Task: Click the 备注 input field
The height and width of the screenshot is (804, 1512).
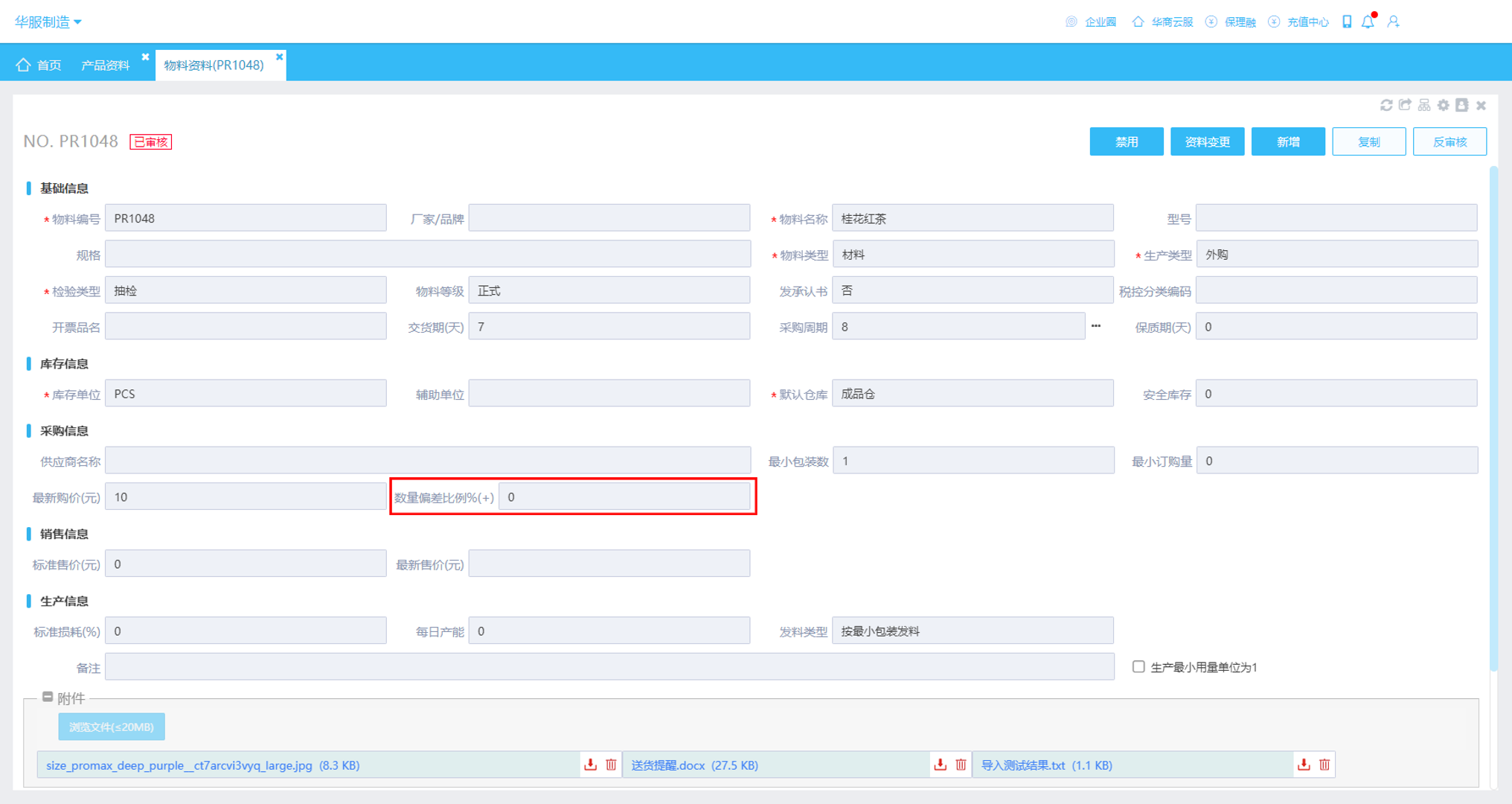Action: coord(609,666)
